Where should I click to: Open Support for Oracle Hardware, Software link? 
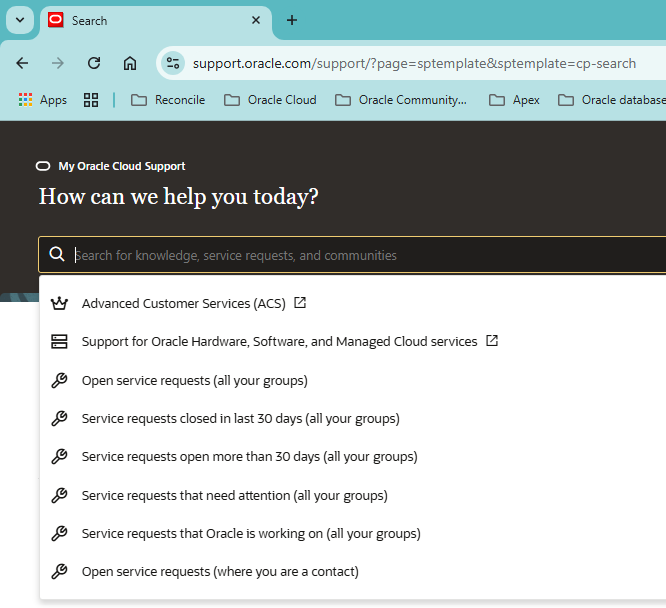coord(279,341)
